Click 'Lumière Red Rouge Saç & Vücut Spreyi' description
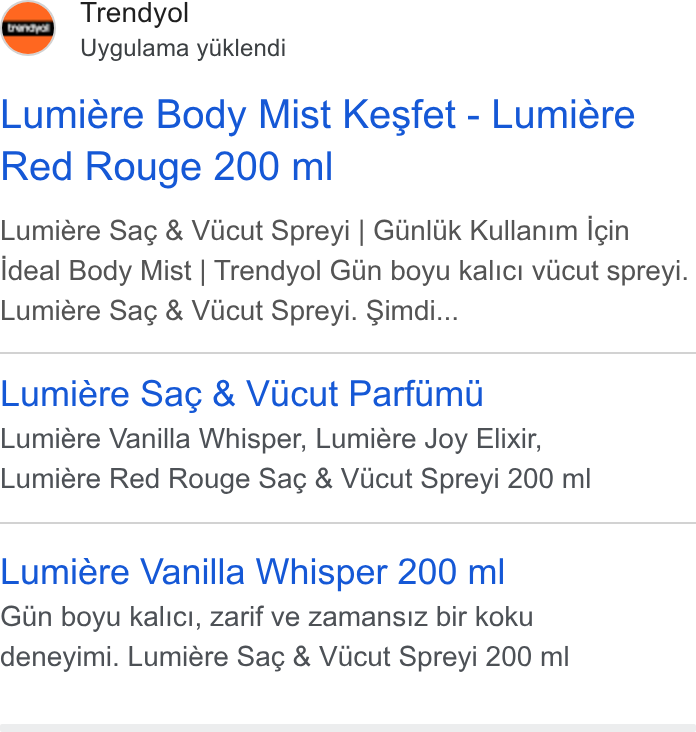The height and width of the screenshot is (732, 696). pos(296,479)
